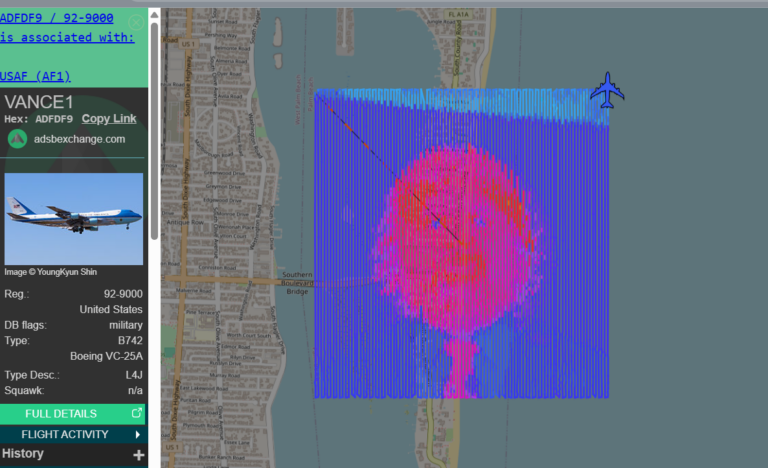Open the adsbexchange.com link text
Image resolution: width=768 pixels, height=468 pixels.
pyautogui.click(x=79, y=139)
